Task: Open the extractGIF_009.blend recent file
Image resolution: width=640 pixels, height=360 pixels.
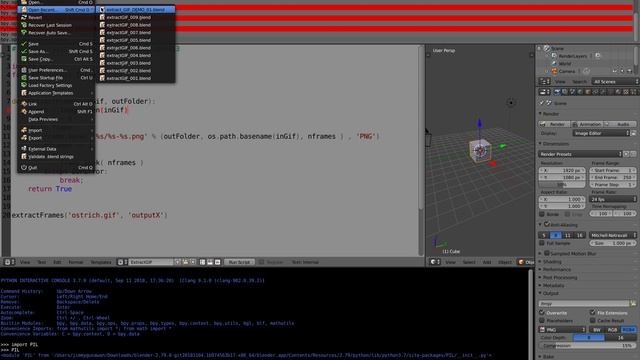Action: coord(136,17)
